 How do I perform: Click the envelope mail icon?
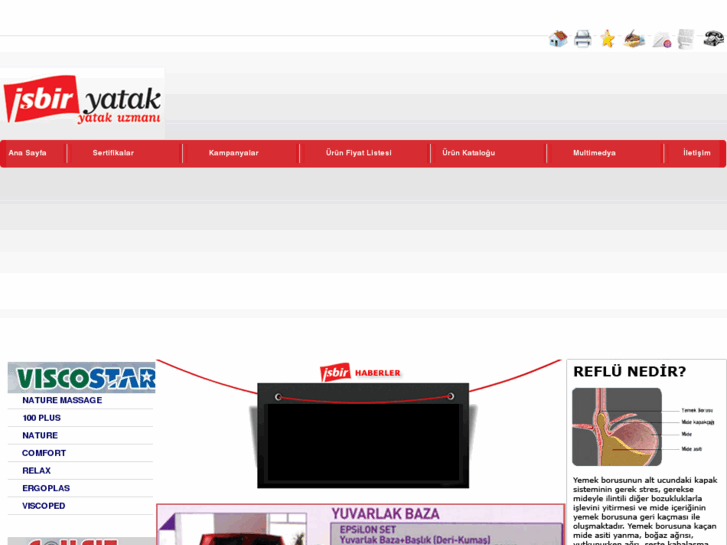click(662, 40)
